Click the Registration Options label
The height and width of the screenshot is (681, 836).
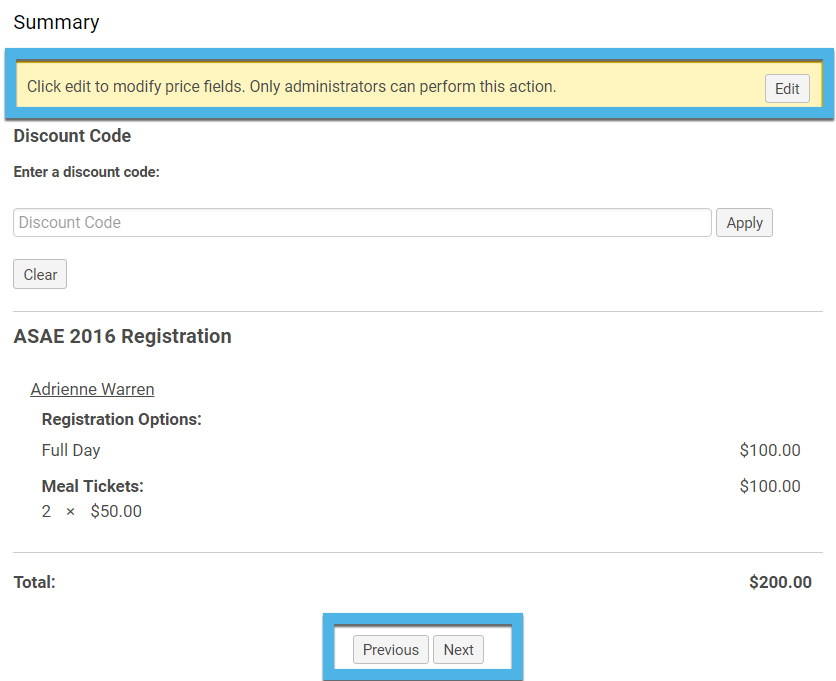122,419
